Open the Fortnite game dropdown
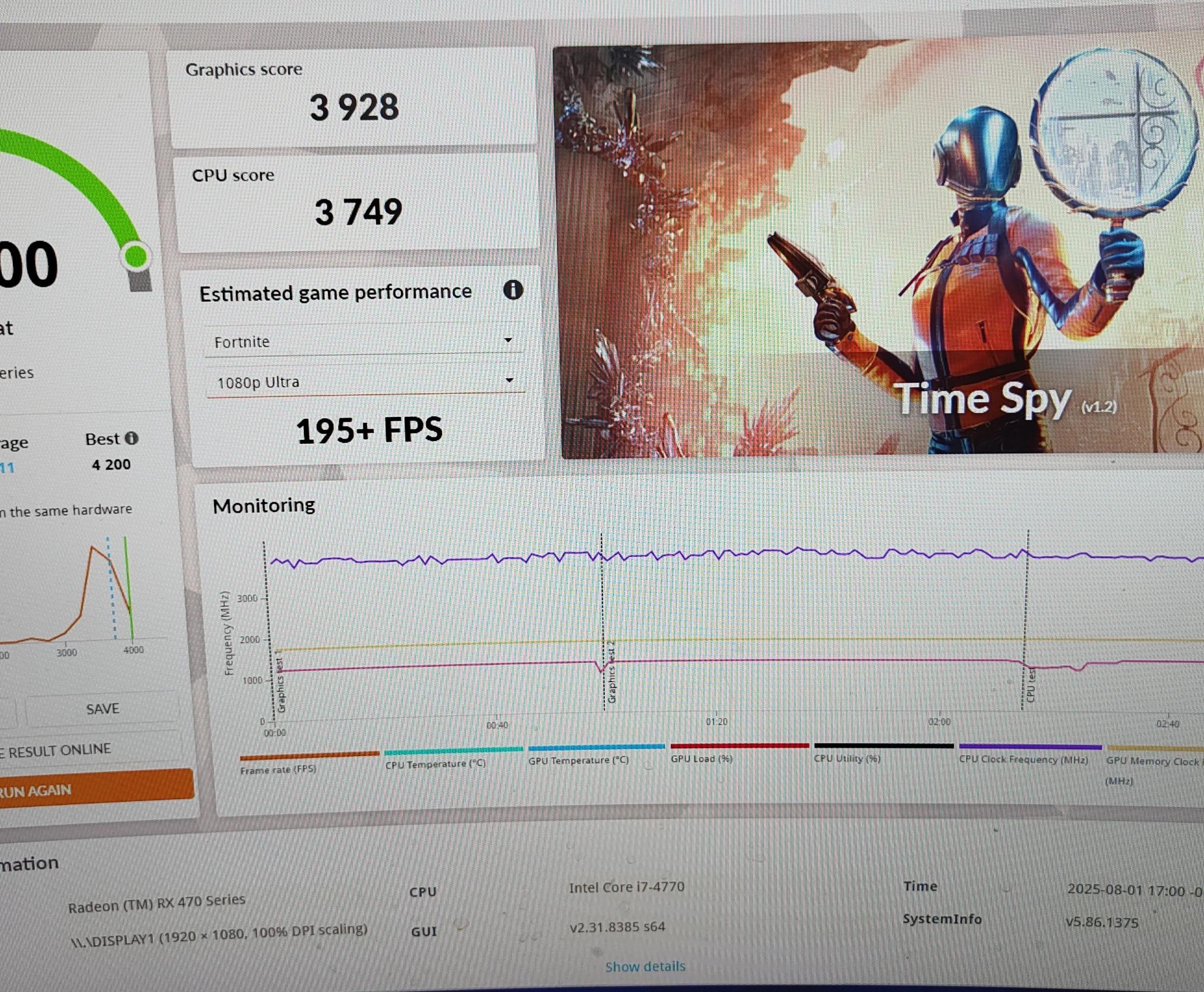This screenshot has height=992, width=1204. (363, 341)
